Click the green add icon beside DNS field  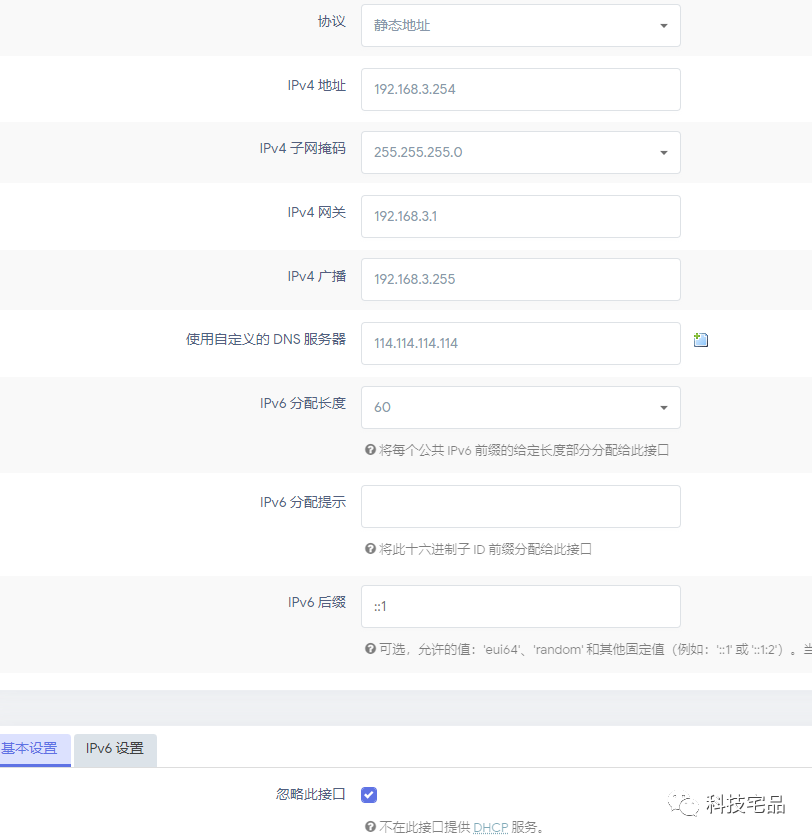coord(700,340)
